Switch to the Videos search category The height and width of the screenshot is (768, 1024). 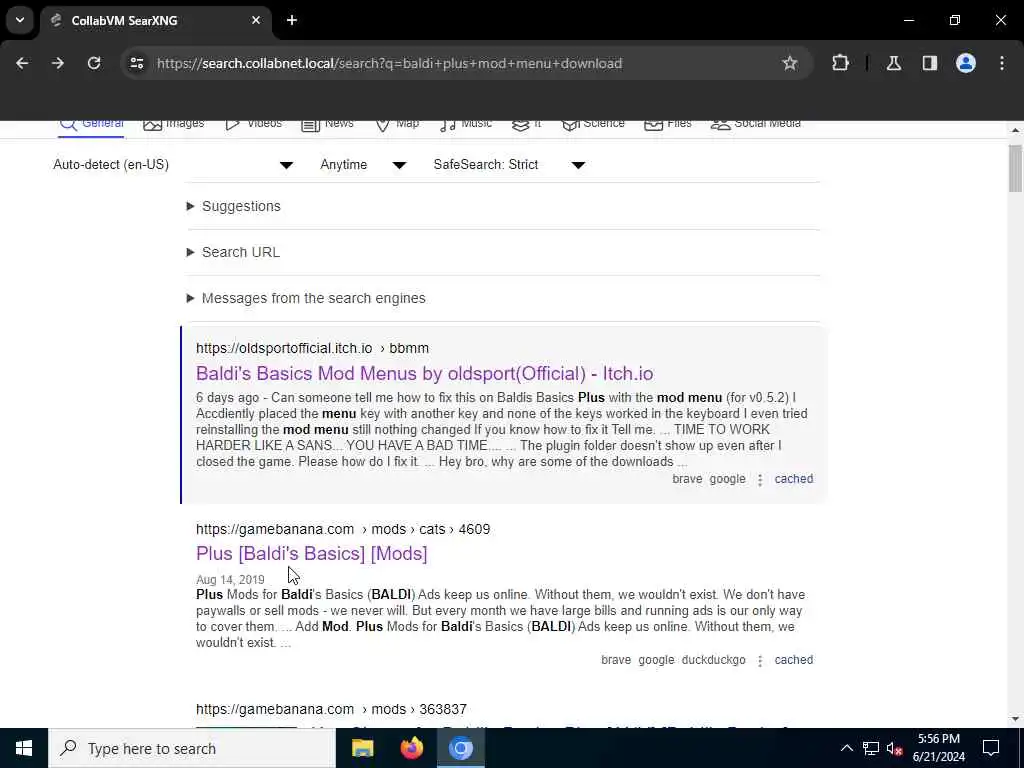point(253,125)
